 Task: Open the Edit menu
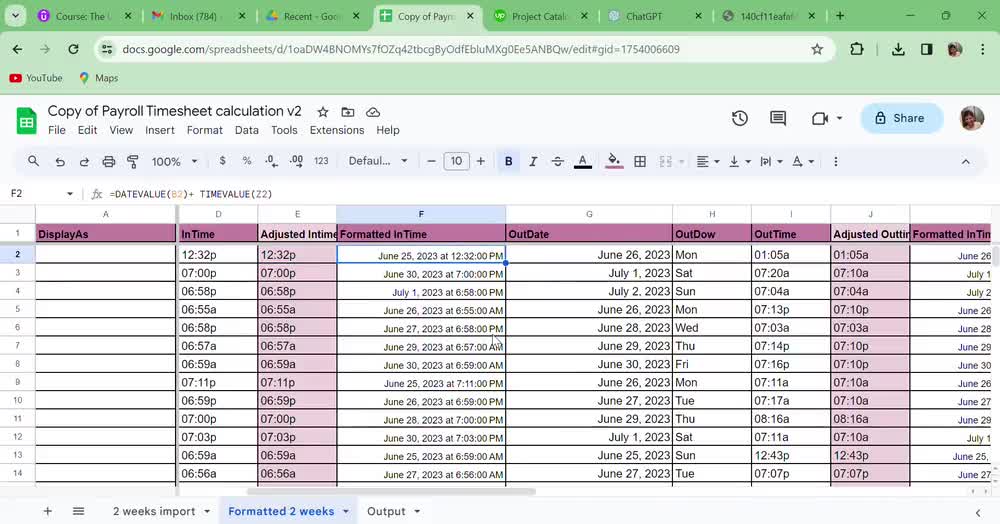pyautogui.click(x=87, y=130)
